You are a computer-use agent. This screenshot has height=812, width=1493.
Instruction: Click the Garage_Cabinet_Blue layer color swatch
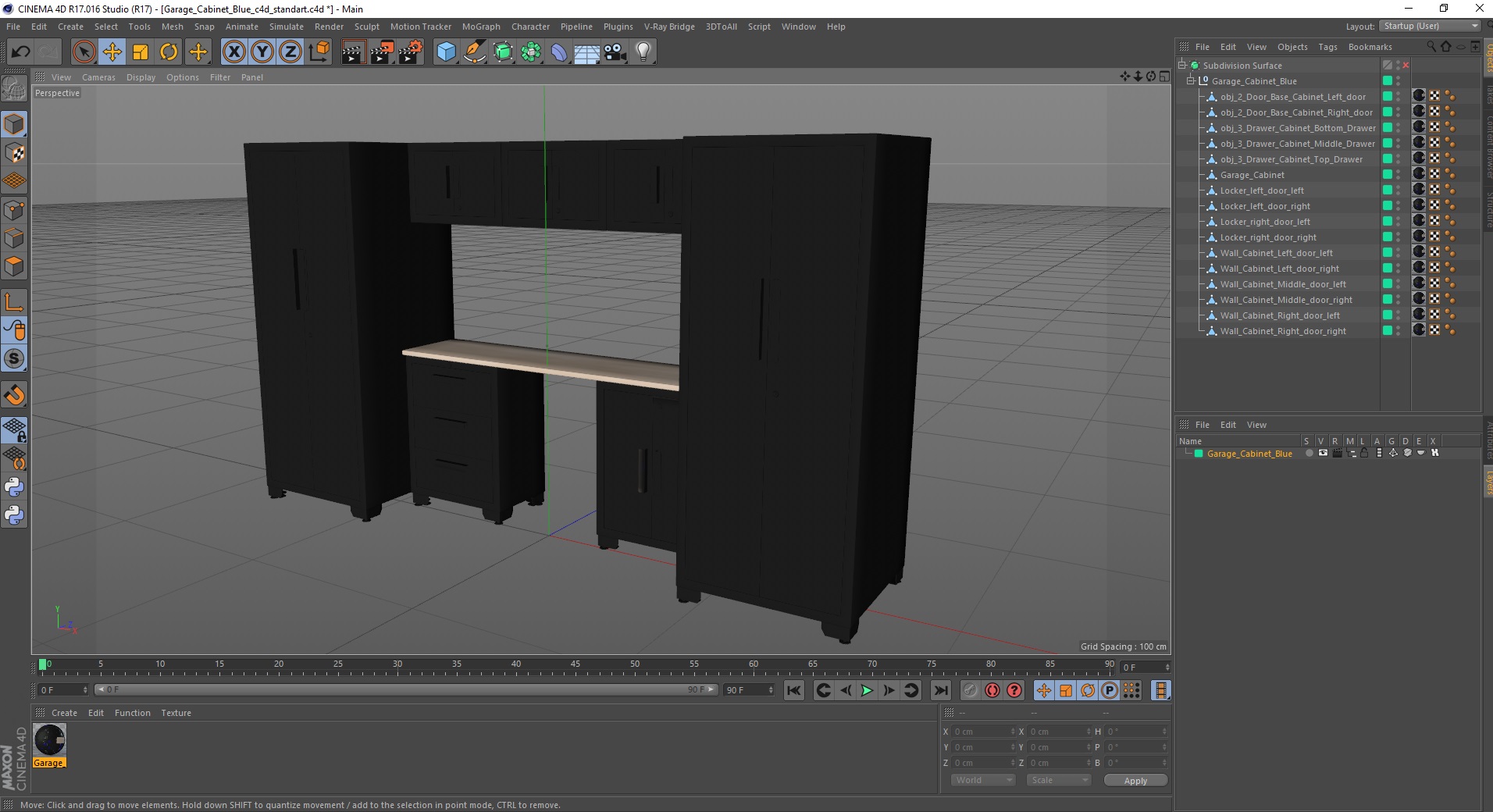(x=1199, y=454)
